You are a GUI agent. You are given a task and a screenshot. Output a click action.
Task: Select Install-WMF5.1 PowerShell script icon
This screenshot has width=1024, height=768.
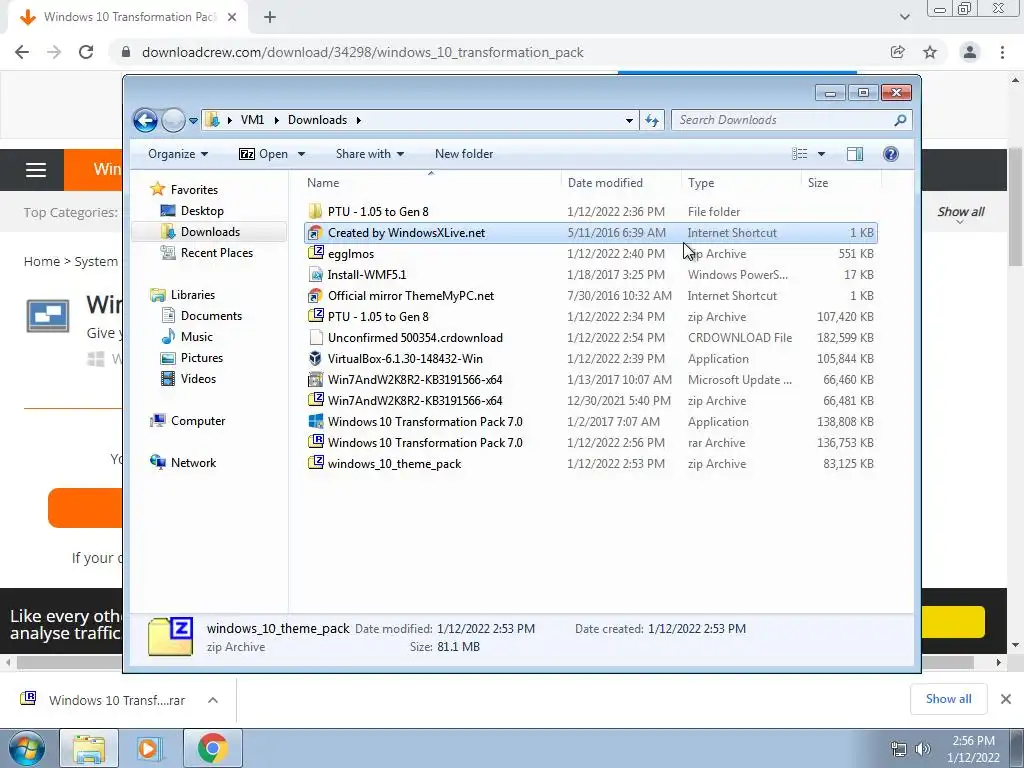315,274
